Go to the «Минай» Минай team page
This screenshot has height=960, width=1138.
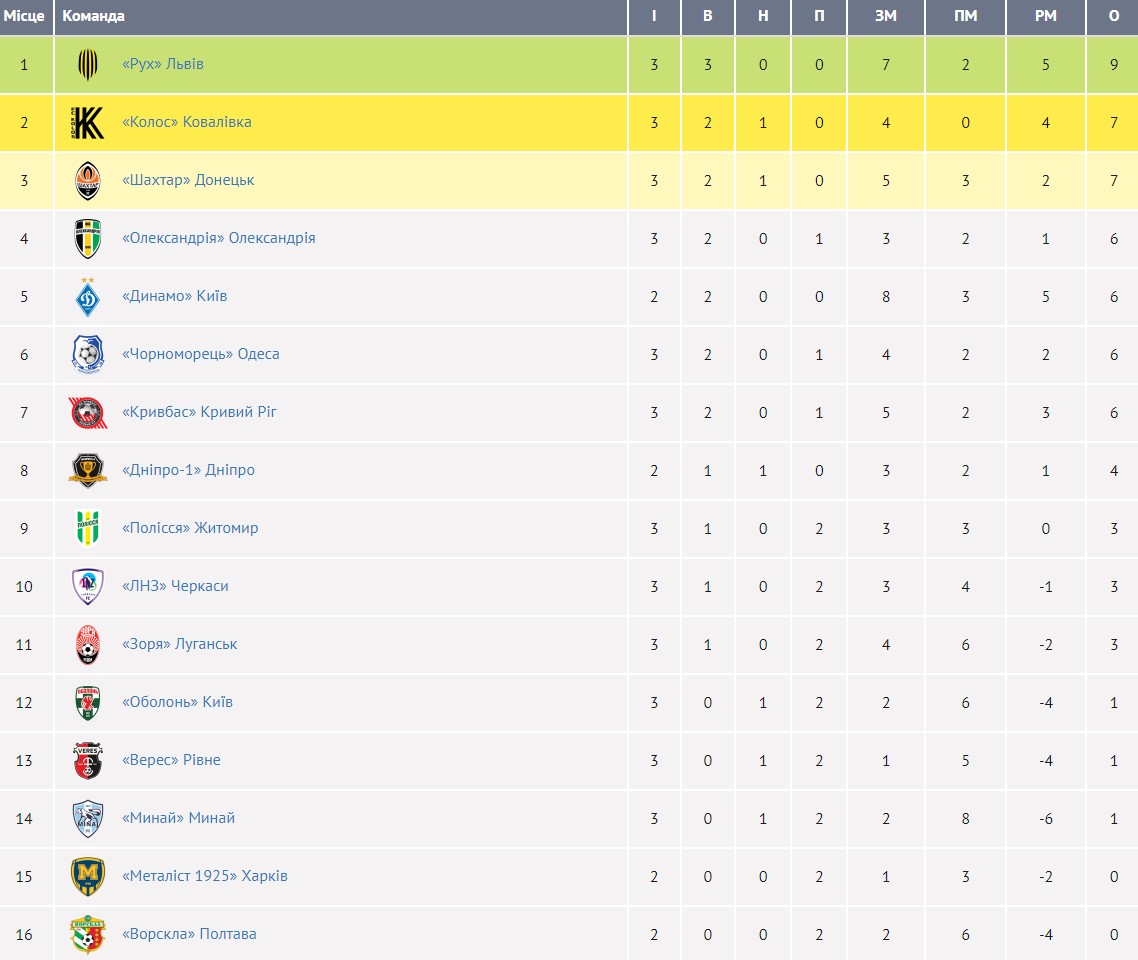(x=178, y=818)
